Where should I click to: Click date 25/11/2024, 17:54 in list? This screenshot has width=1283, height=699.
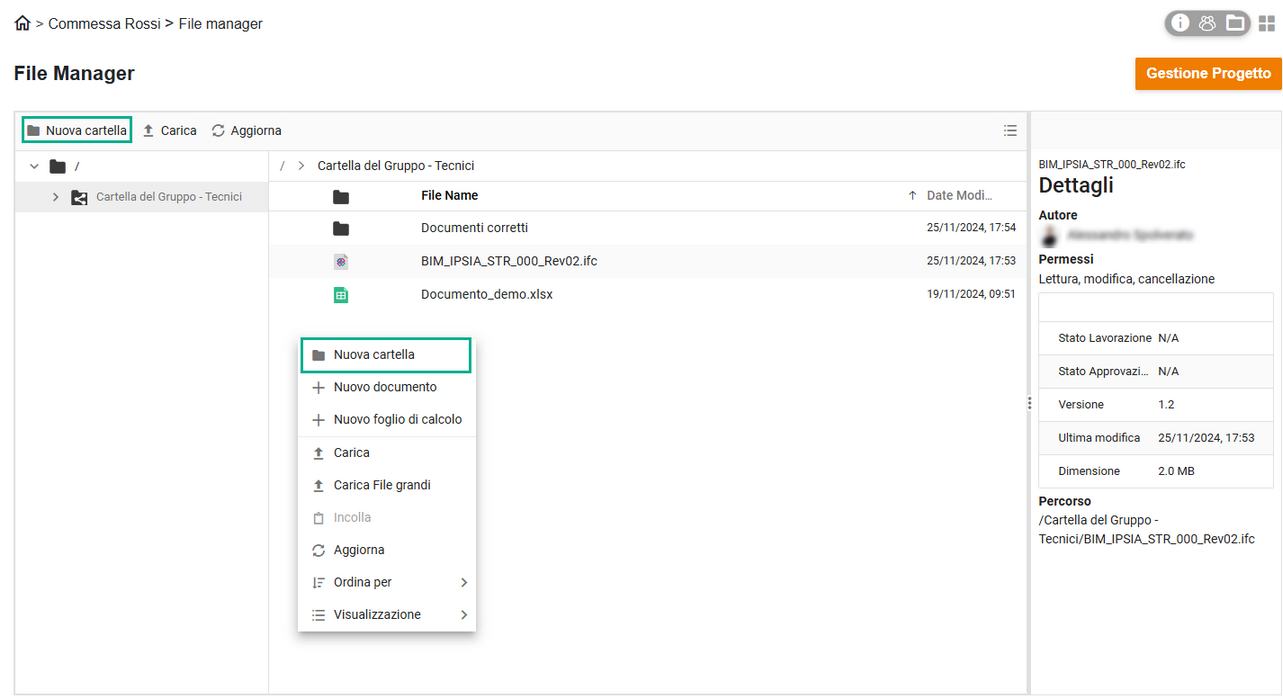(971, 228)
